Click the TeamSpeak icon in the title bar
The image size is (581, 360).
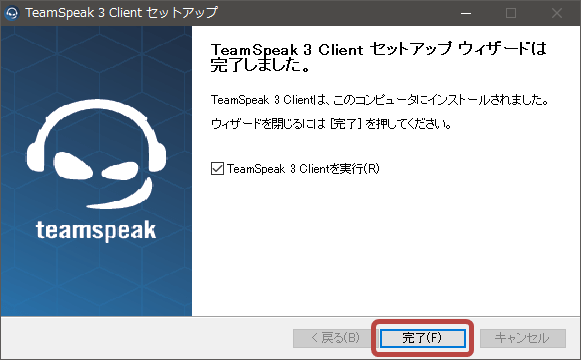(12, 13)
